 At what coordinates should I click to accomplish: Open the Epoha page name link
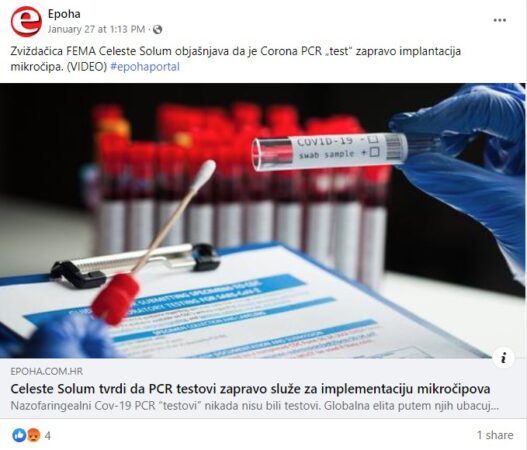(64, 14)
